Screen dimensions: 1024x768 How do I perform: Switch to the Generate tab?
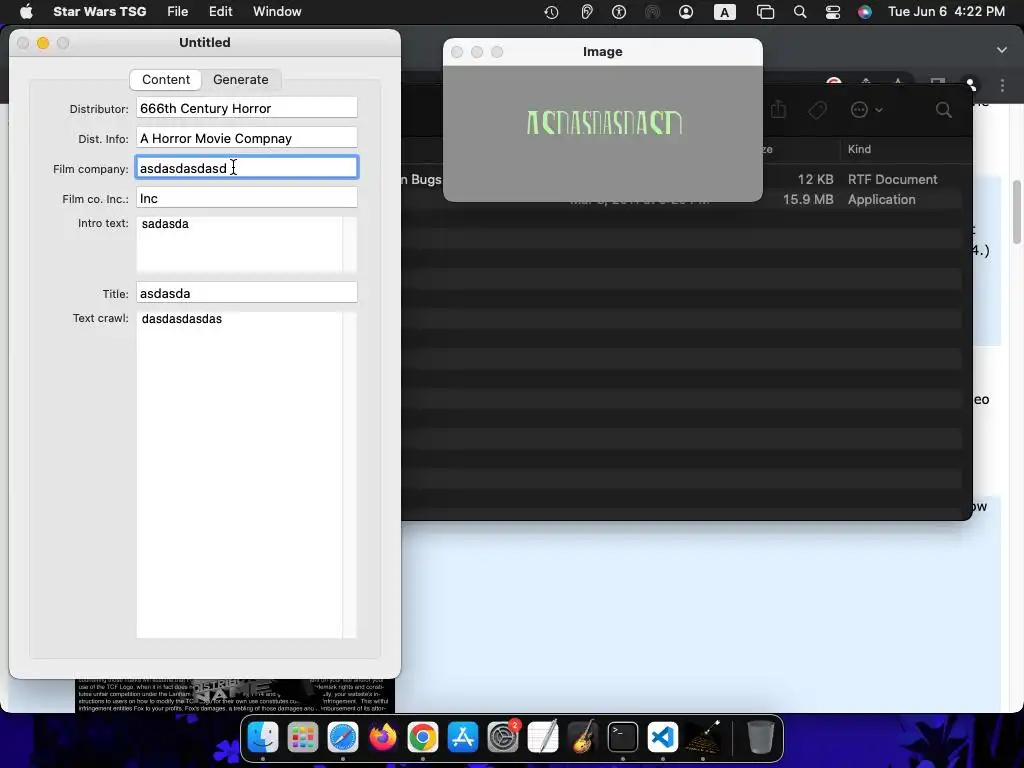pyautogui.click(x=240, y=80)
